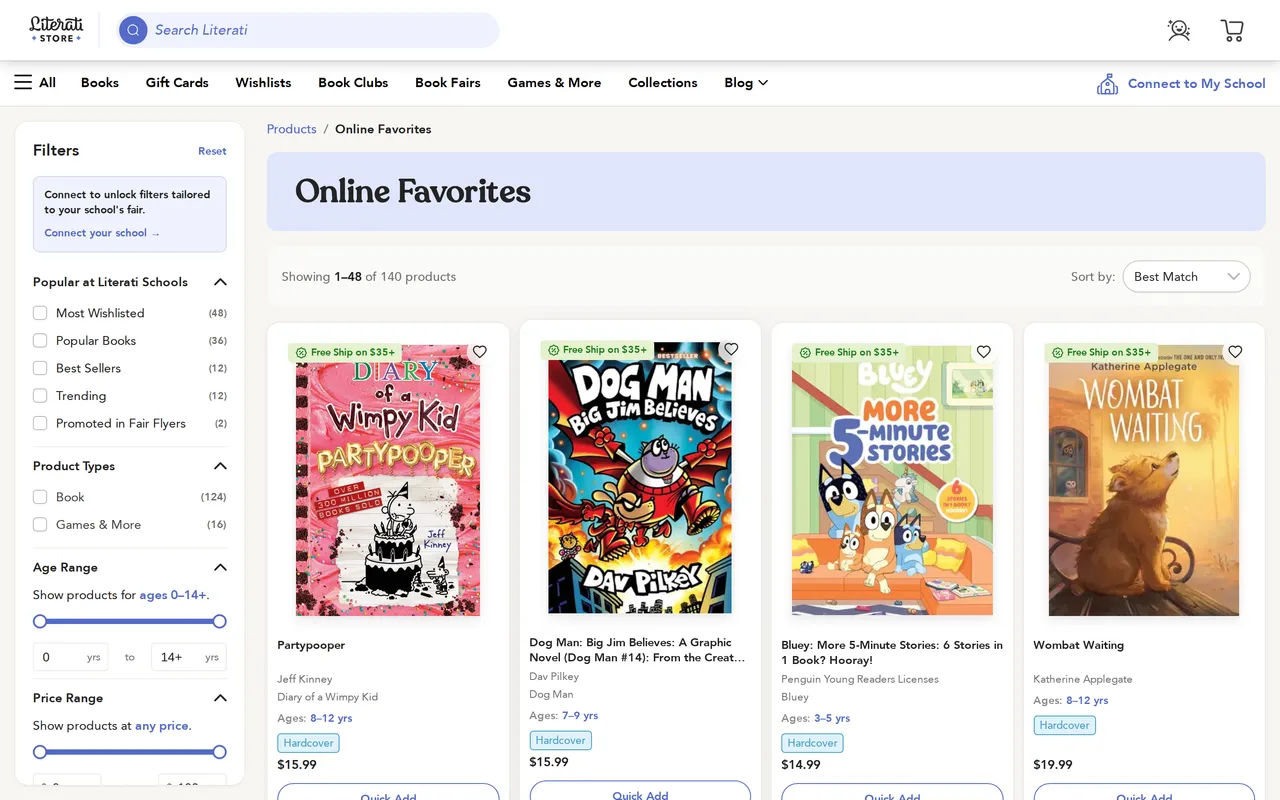Click the any price link
1280x800 pixels.
tap(161, 726)
